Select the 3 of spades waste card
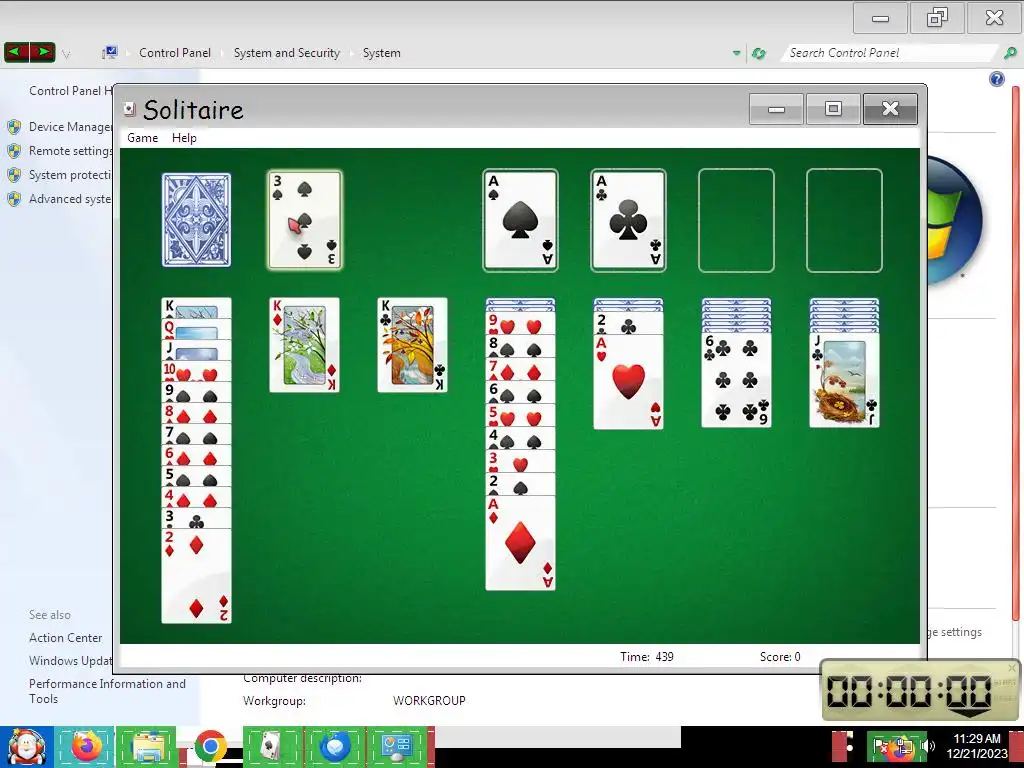 (304, 219)
